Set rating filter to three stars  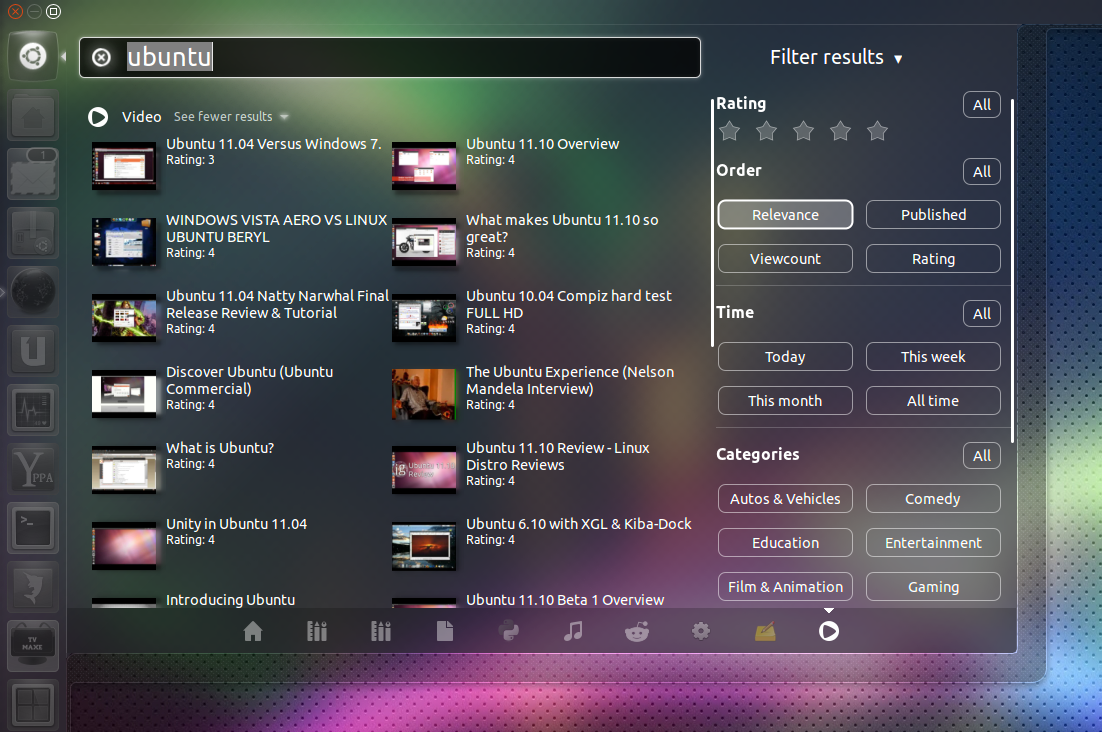pyautogui.click(x=803, y=131)
